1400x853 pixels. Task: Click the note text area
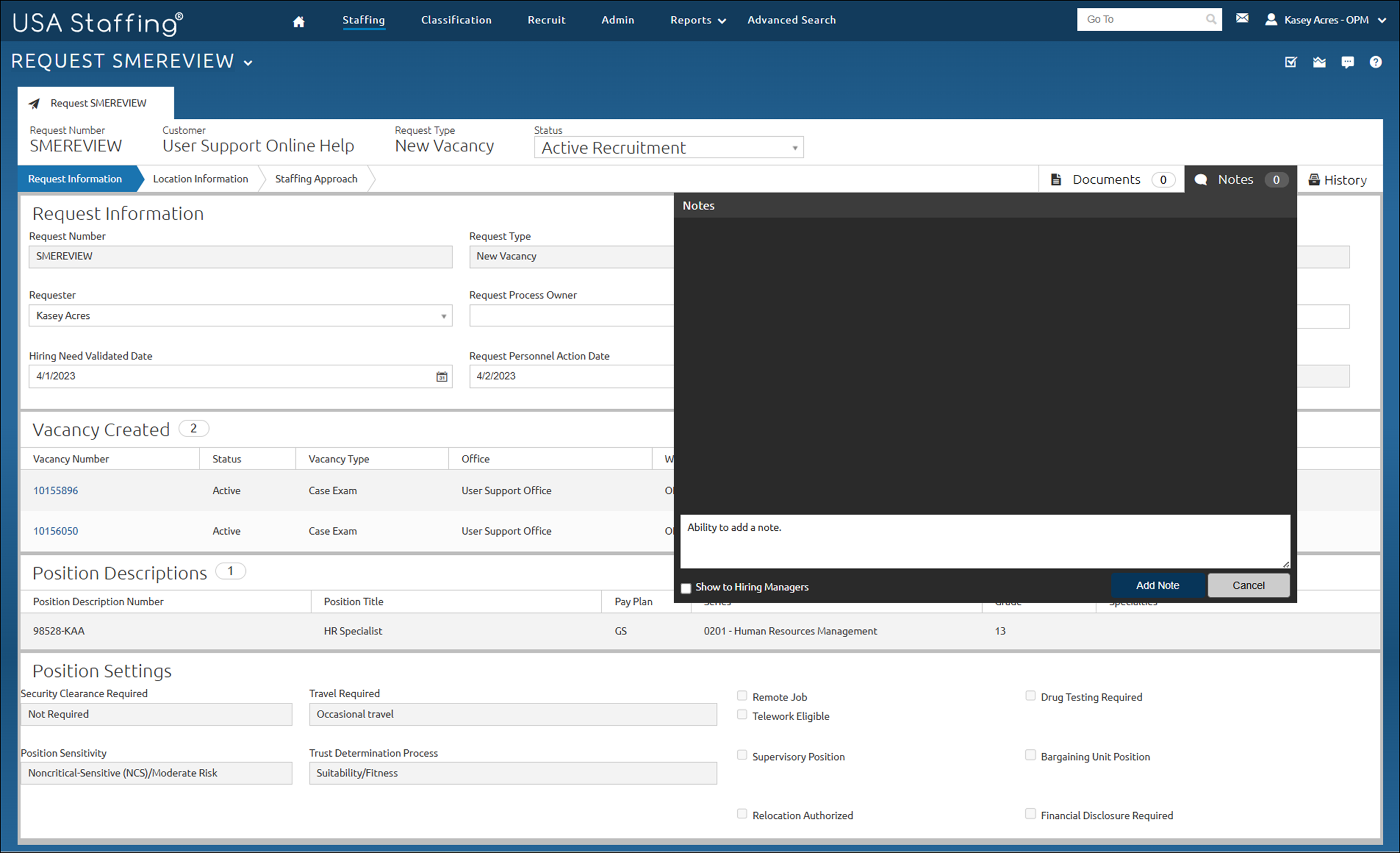click(x=985, y=541)
